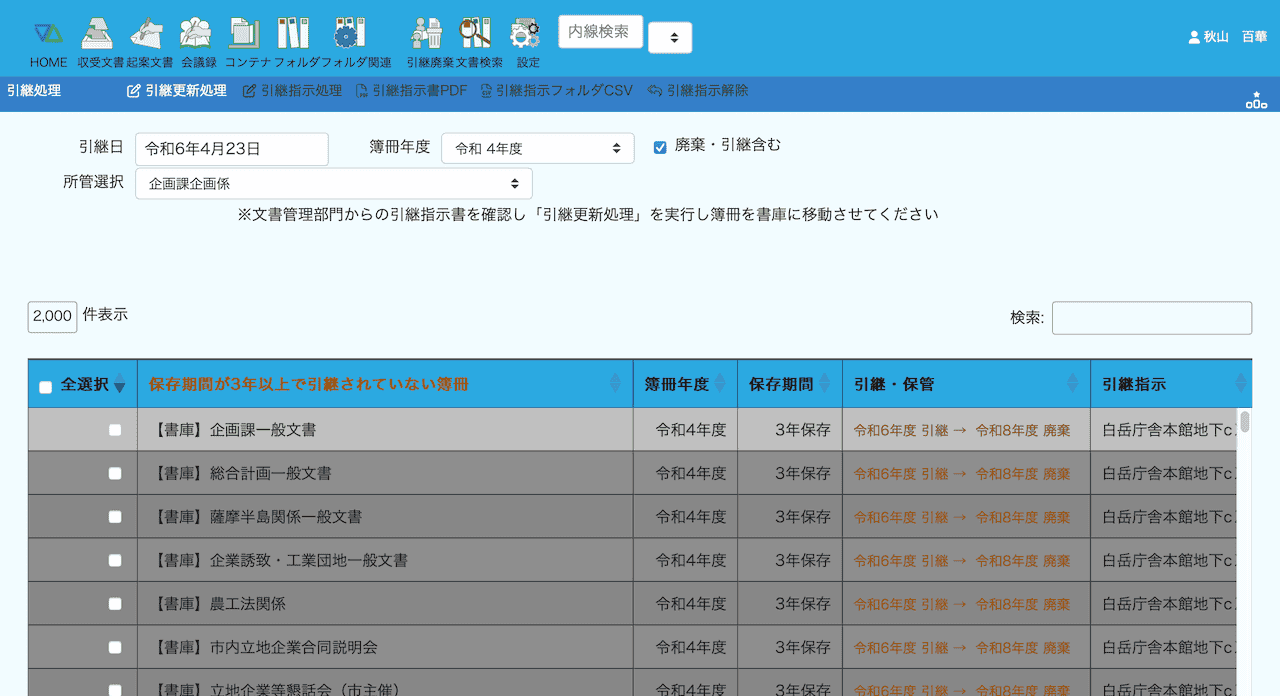Open the 設定 settings gears icon

526,34
